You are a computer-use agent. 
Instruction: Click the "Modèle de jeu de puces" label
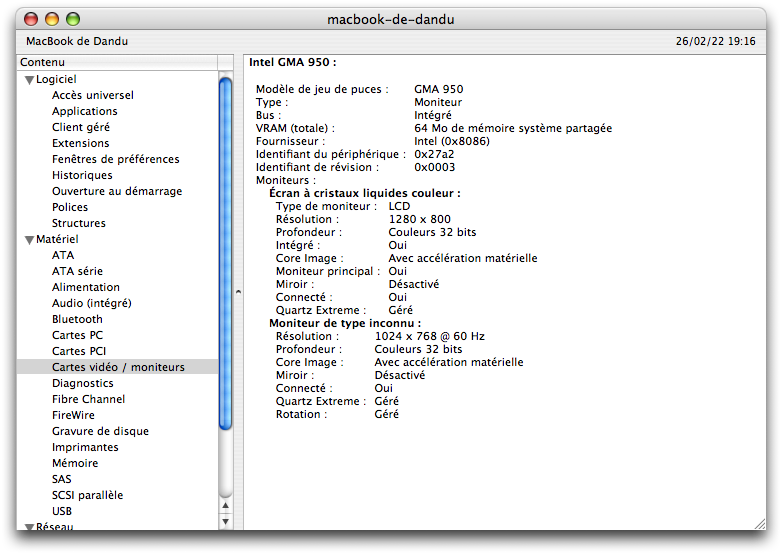coord(322,89)
